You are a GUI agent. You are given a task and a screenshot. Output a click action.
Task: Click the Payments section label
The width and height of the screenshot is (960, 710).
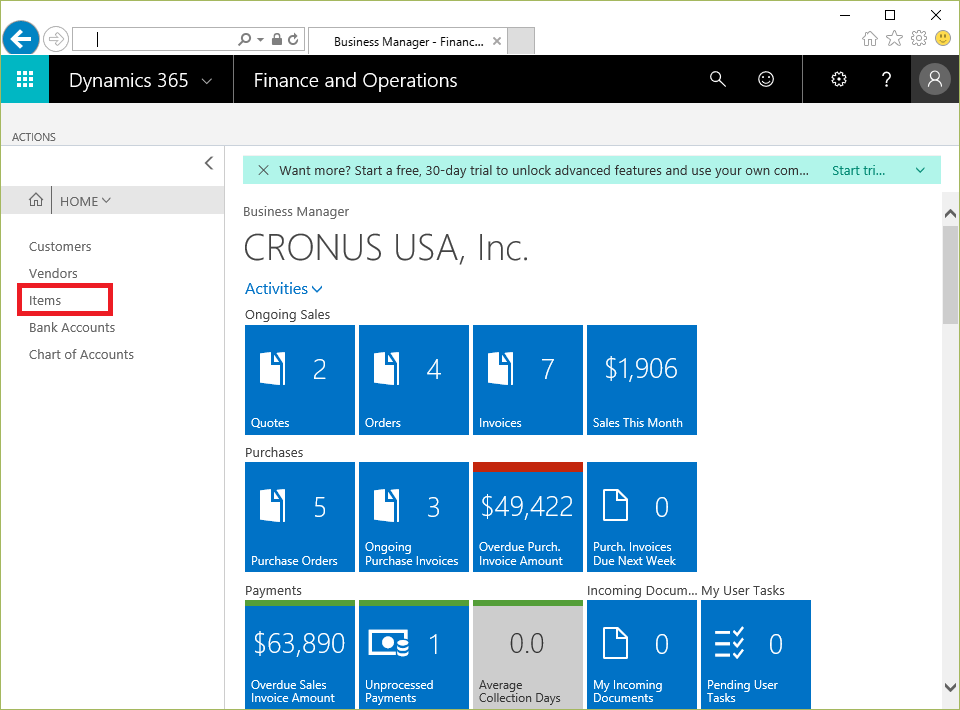273,590
